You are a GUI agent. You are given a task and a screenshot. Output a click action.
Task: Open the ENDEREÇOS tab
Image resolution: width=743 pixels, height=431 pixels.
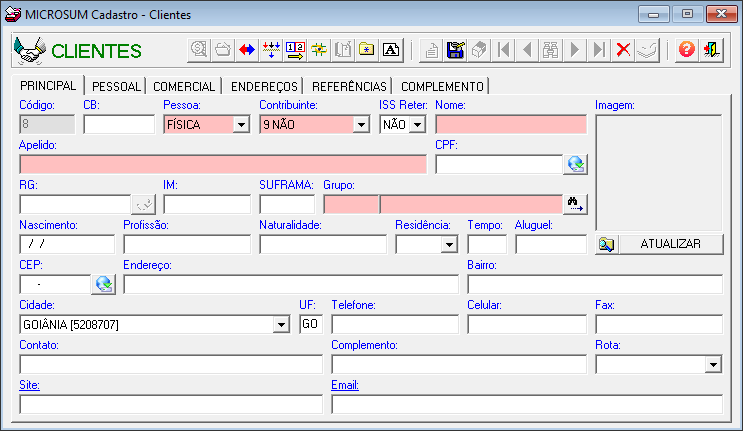click(264, 86)
